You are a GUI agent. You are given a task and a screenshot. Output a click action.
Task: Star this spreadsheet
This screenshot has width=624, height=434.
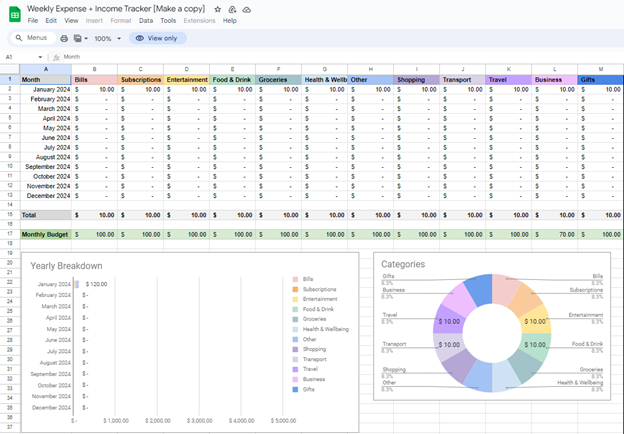217,9
